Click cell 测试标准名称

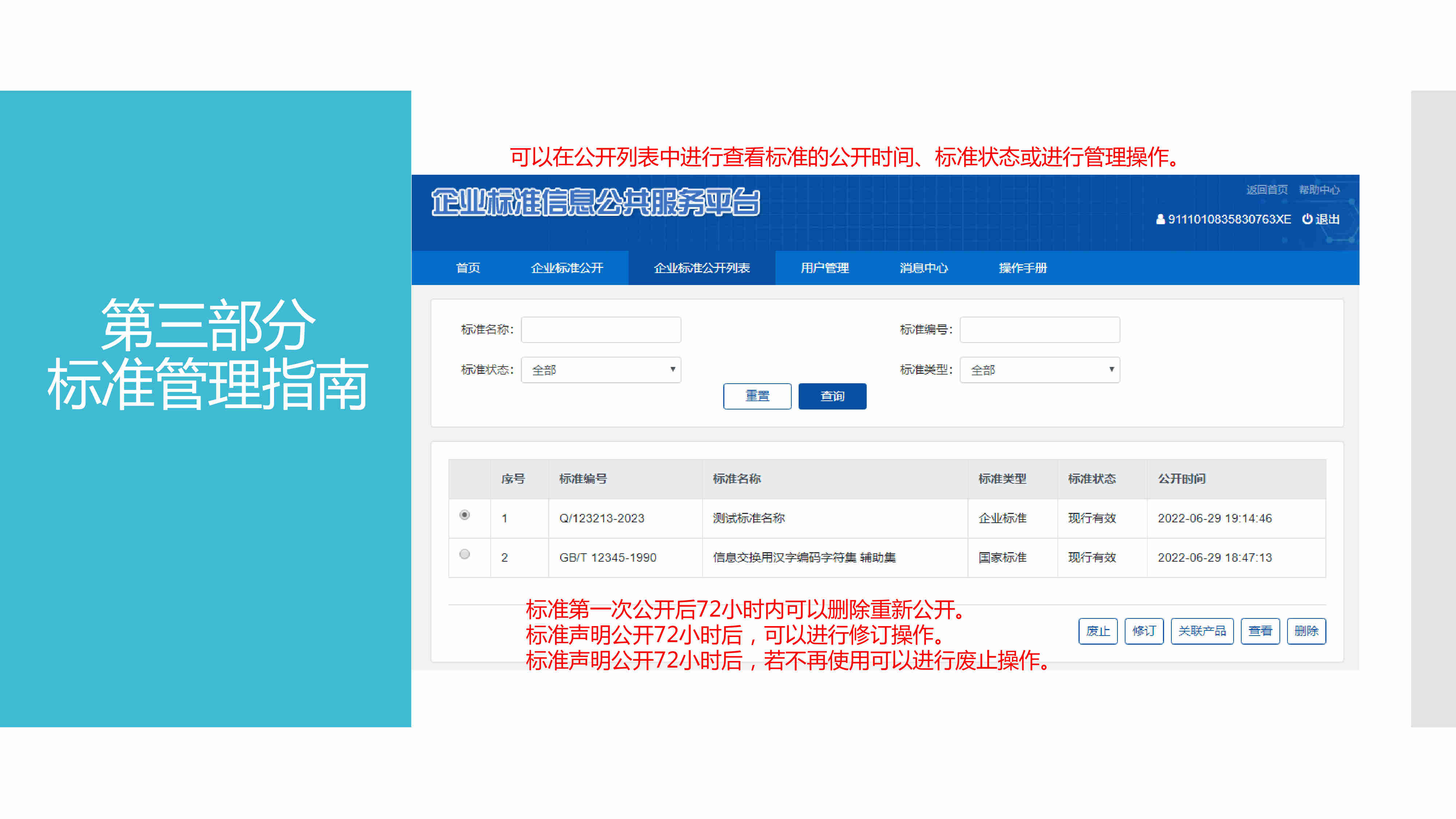(x=748, y=518)
